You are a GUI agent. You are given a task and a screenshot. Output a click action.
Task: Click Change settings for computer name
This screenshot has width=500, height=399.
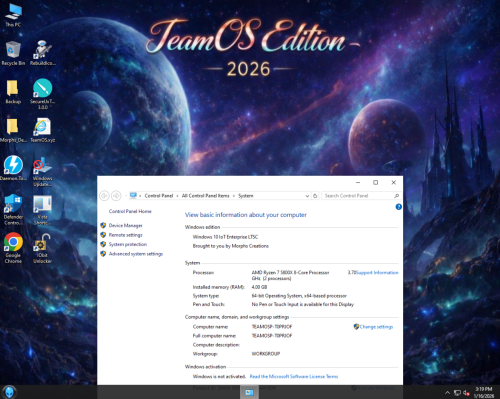pyautogui.click(x=376, y=327)
